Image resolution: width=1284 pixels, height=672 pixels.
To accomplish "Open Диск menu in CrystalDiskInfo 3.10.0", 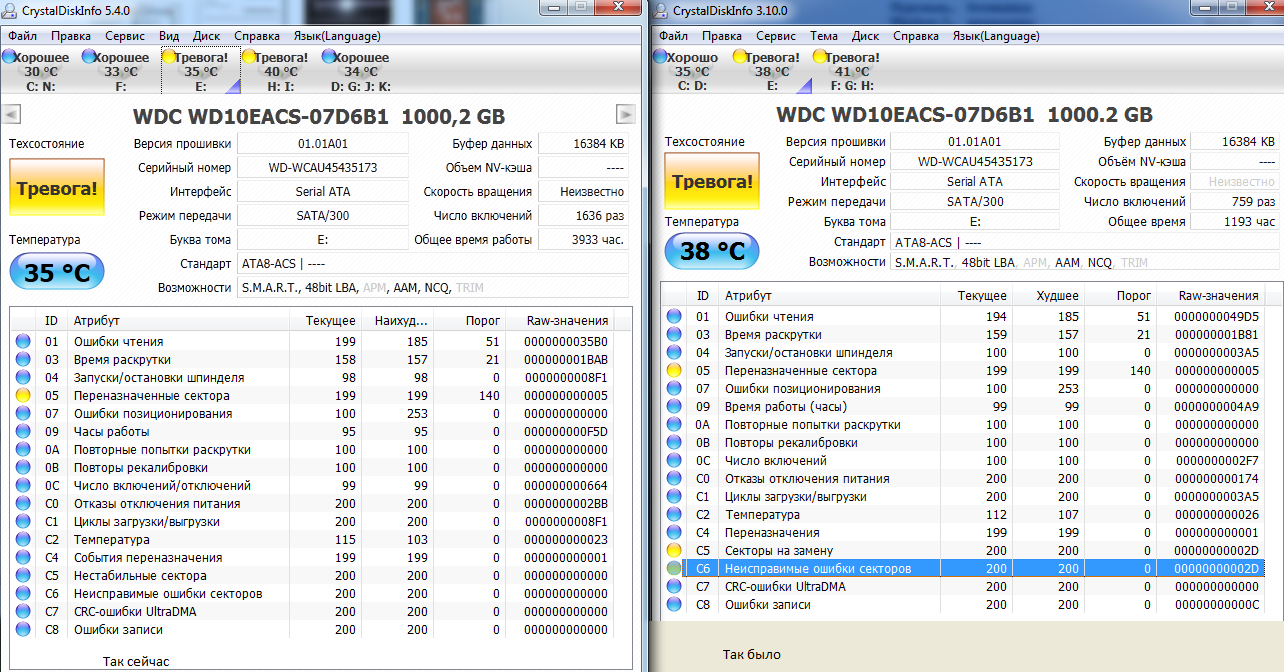I will [866, 35].
